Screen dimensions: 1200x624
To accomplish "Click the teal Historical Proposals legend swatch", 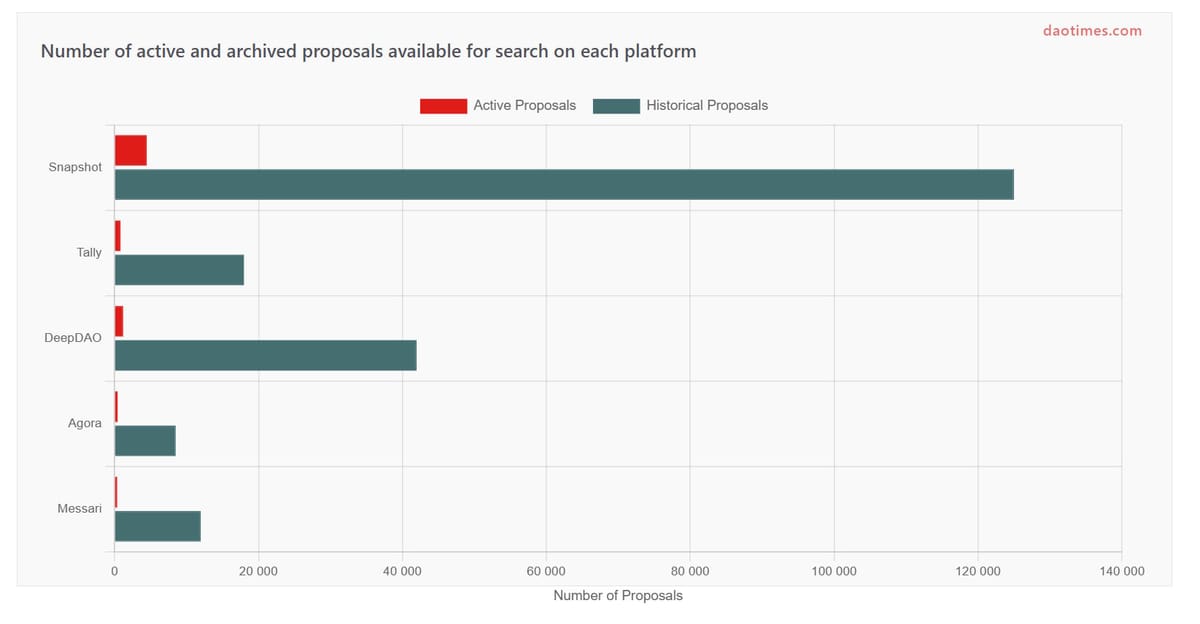I will pyautogui.click(x=616, y=106).
